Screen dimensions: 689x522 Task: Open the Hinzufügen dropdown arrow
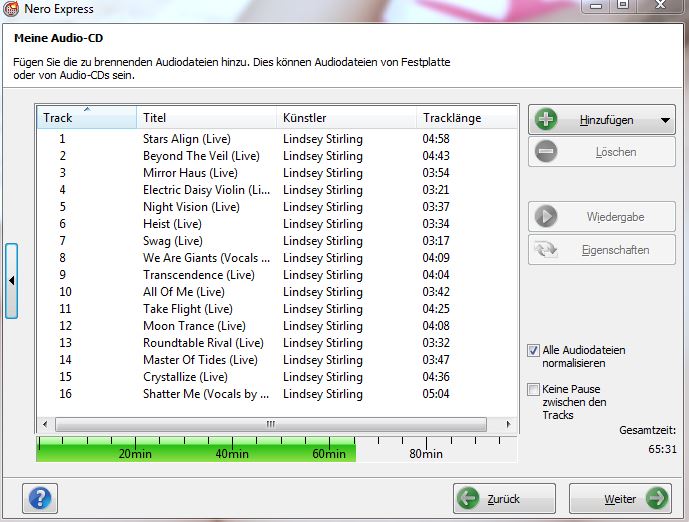point(665,120)
